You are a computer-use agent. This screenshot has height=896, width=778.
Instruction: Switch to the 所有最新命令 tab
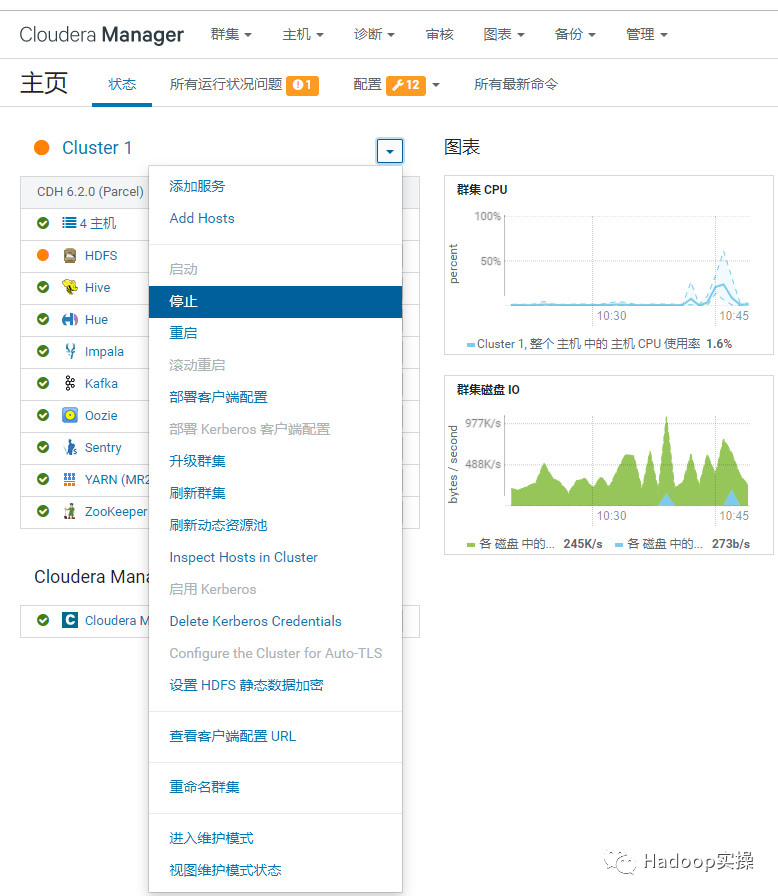click(516, 85)
